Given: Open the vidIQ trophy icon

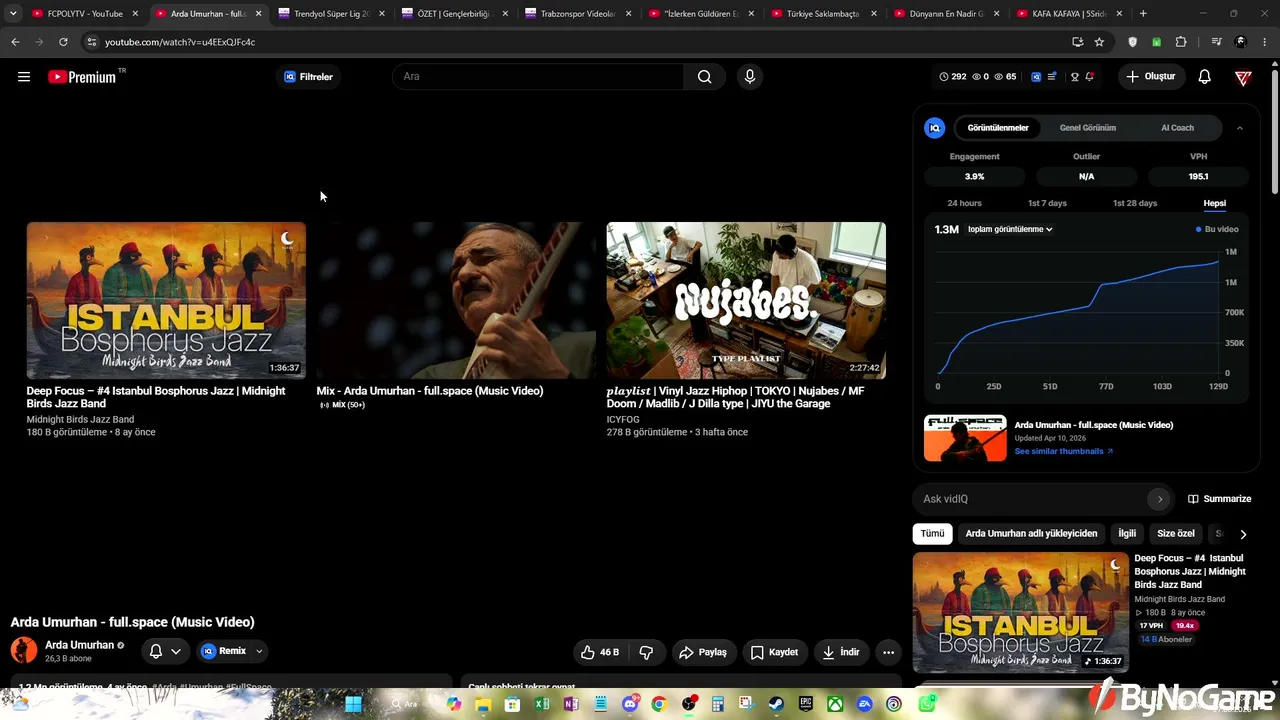Looking at the screenshot, I should (x=1075, y=77).
